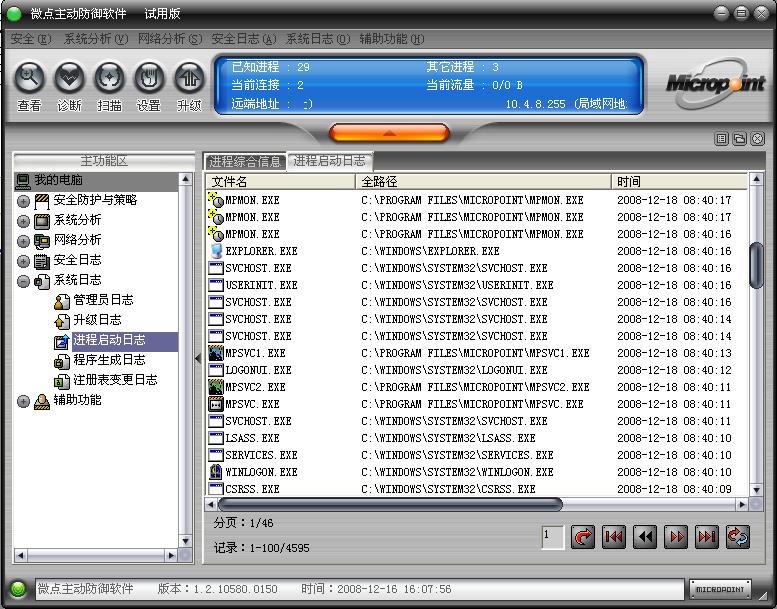Switch to 进程综合信息 tab
Viewport: 777px width, 609px height.
(x=245, y=161)
